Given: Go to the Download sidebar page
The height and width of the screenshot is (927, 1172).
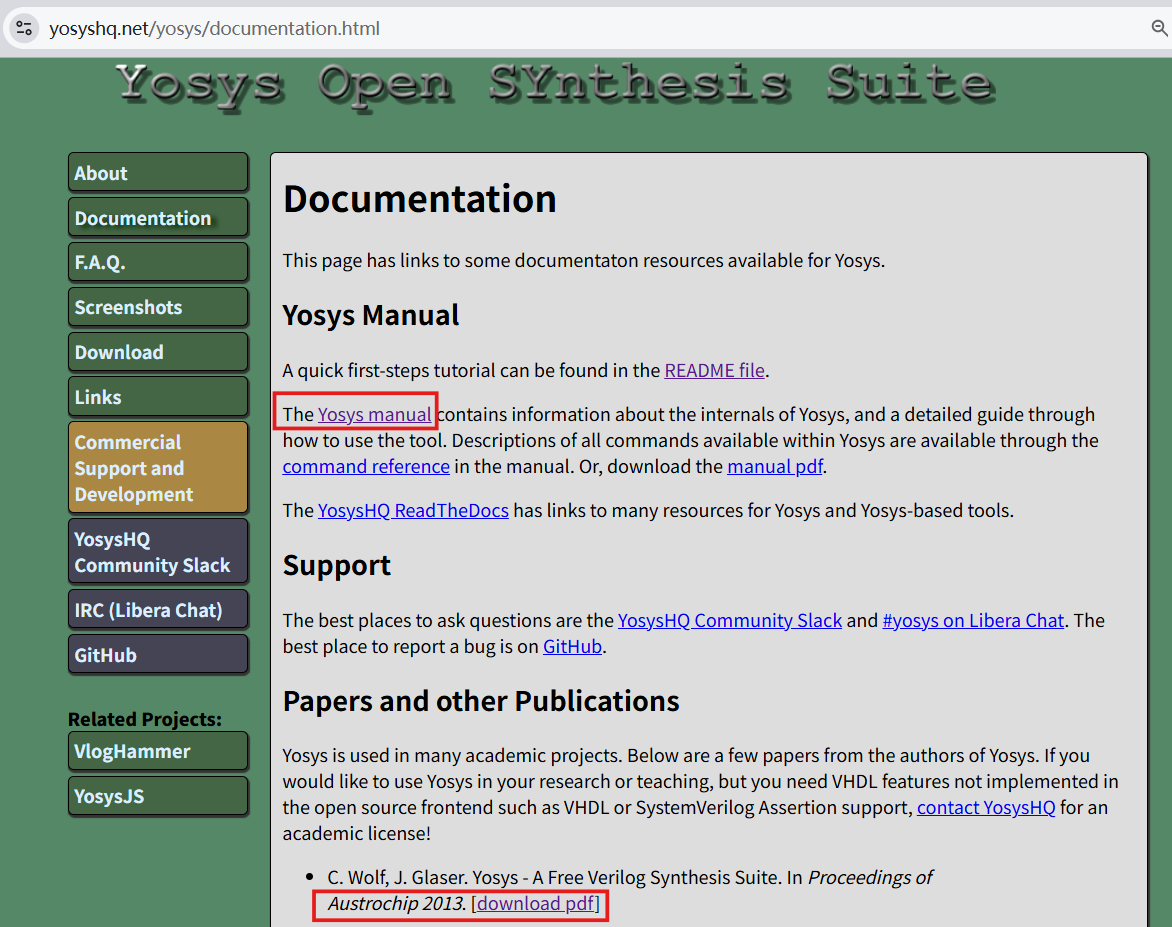Looking at the screenshot, I should pyautogui.click(x=158, y=352).
